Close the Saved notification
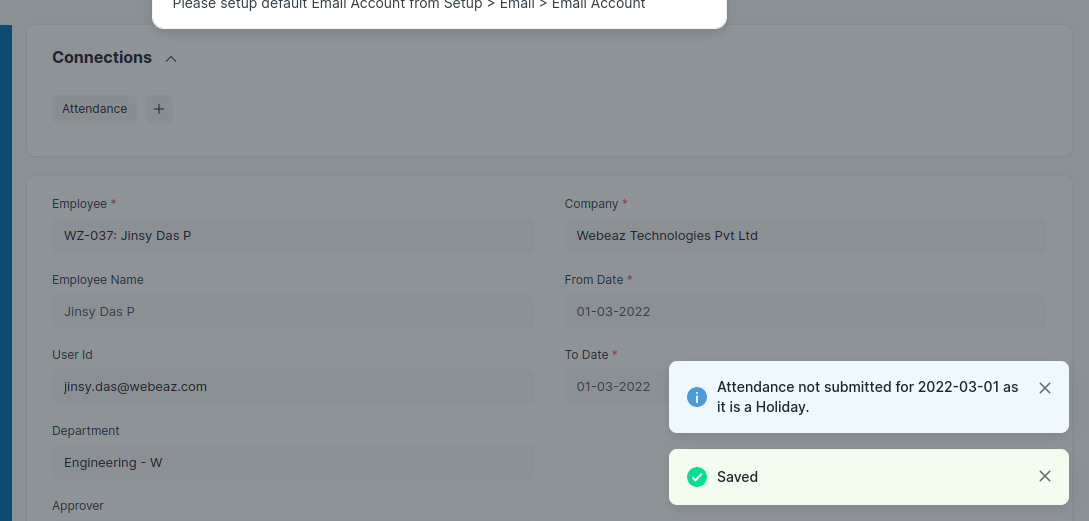 (x=1045, y=476)
